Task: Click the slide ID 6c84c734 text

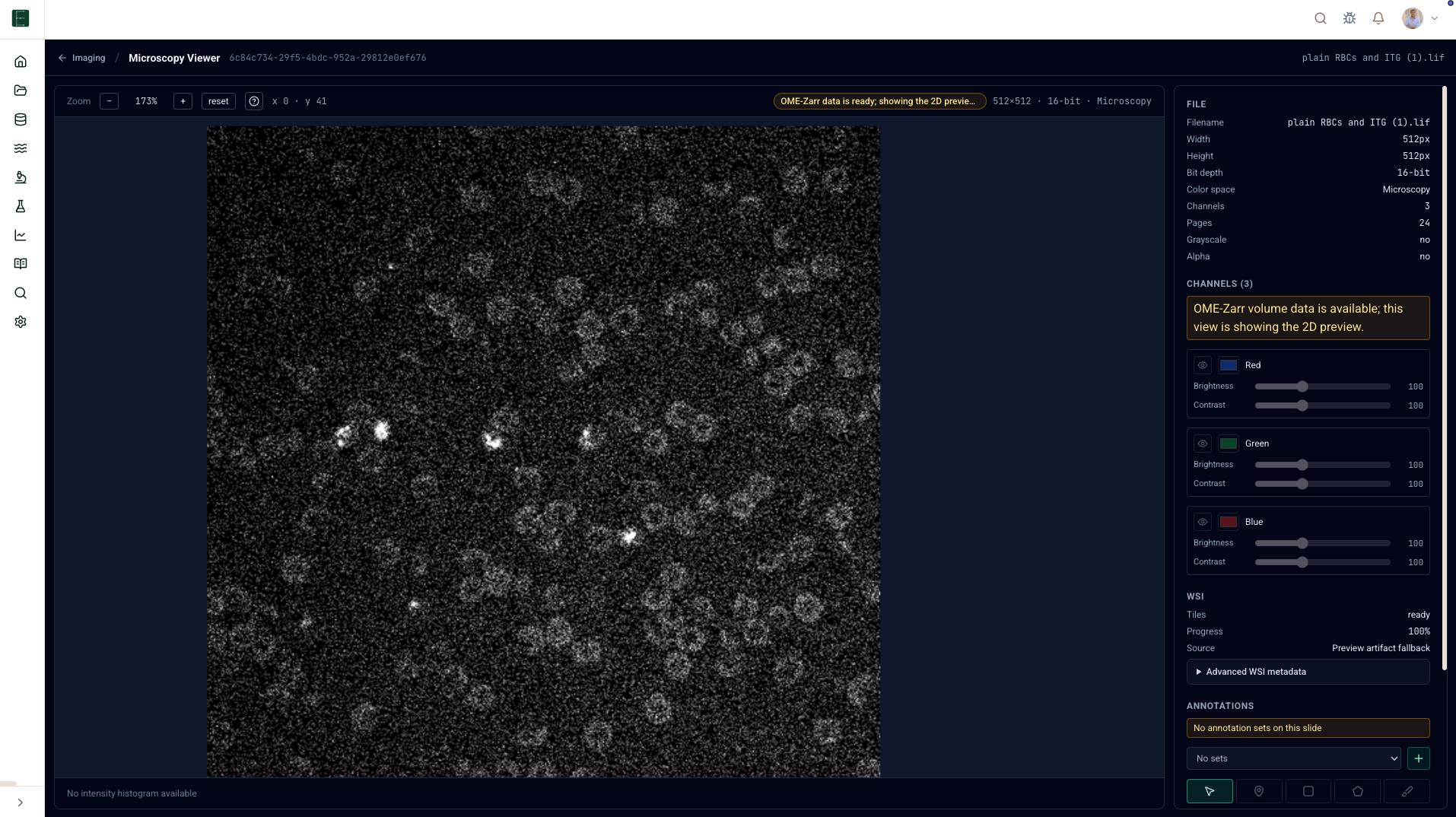Action: (x=328, y=58)
